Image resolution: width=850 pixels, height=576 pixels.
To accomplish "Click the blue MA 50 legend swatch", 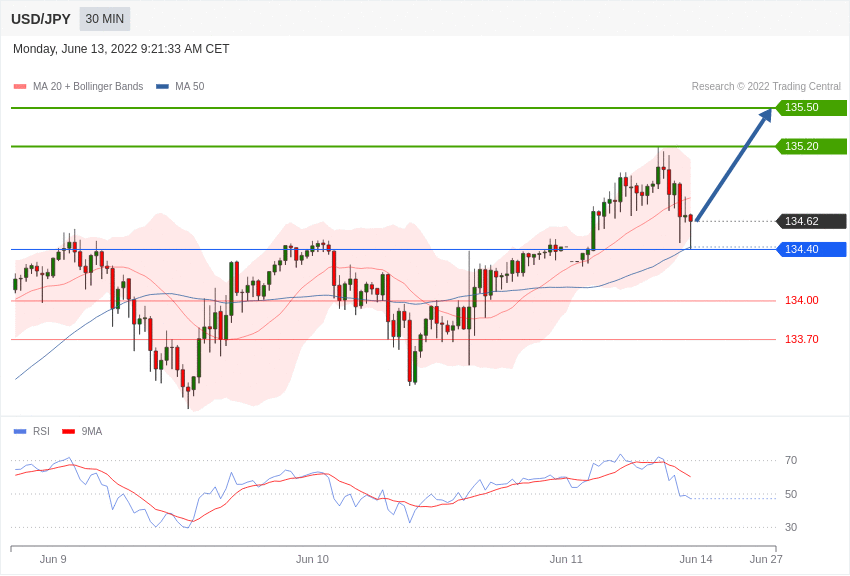I will coord(162,87).
